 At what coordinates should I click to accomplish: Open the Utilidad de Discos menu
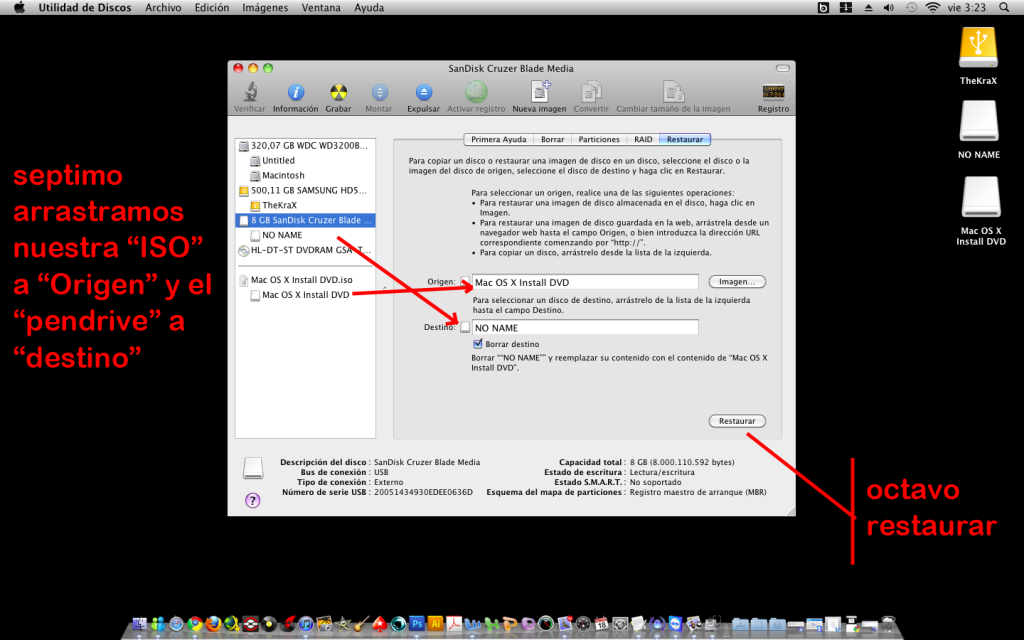click(85, 8)
